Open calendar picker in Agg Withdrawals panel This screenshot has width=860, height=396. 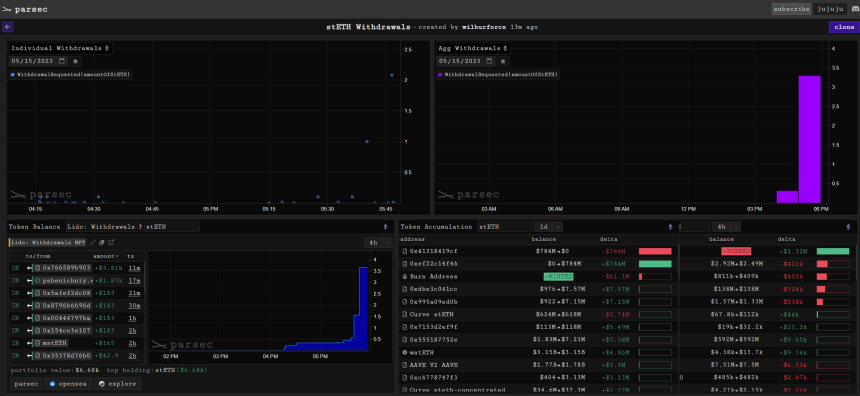pyautogui.click(x=488, y=61)
